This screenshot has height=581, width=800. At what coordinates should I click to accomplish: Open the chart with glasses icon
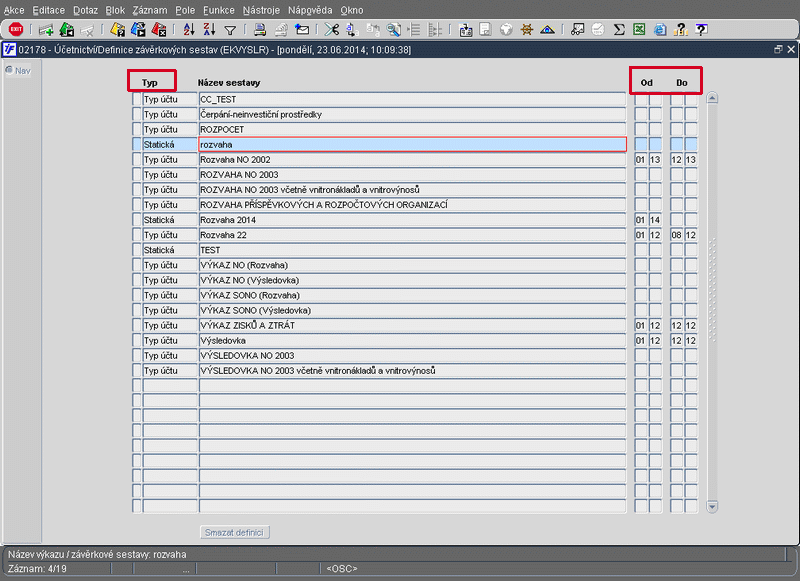(578, 30)
